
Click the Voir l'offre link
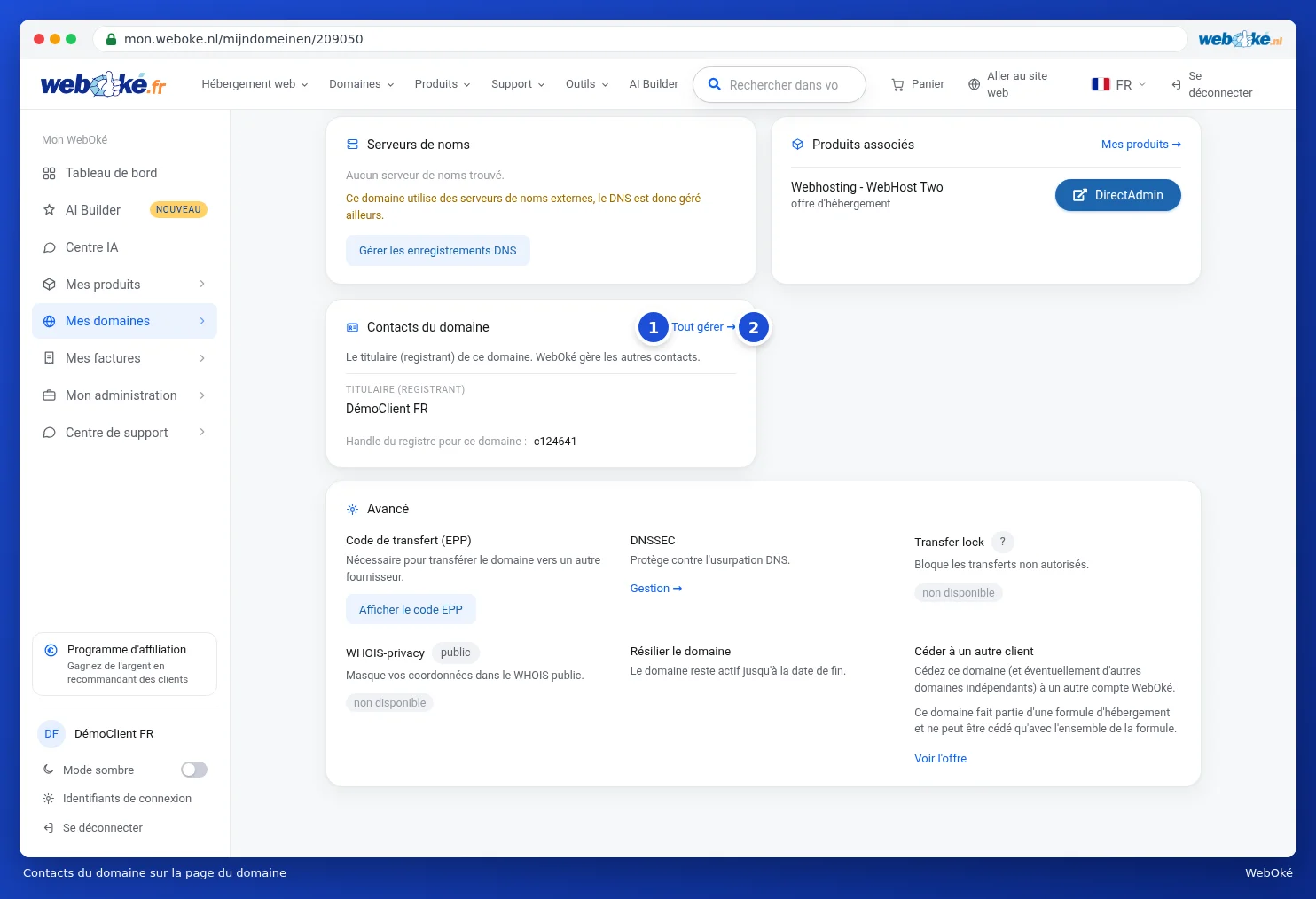pos(940,759)
